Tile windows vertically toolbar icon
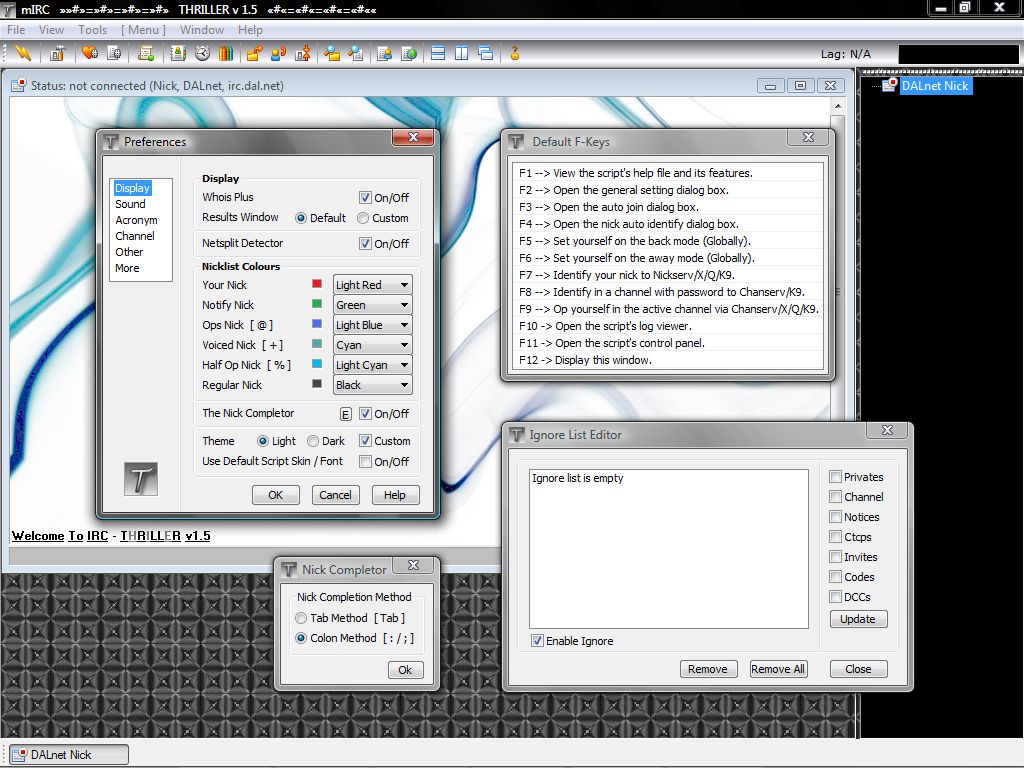 pyautogui.click(x=462, y=53)
